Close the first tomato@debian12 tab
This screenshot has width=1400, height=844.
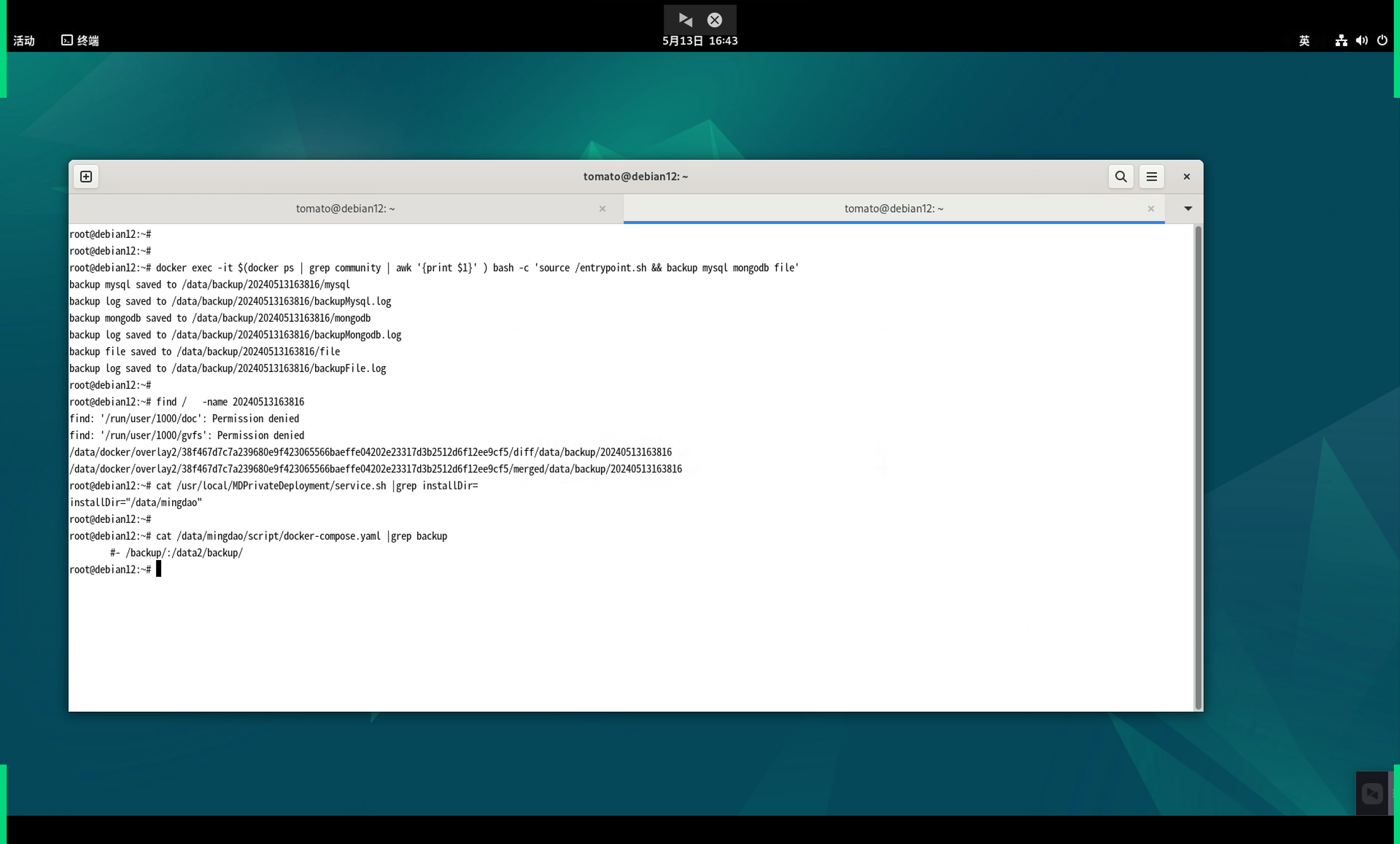point(602,209)
